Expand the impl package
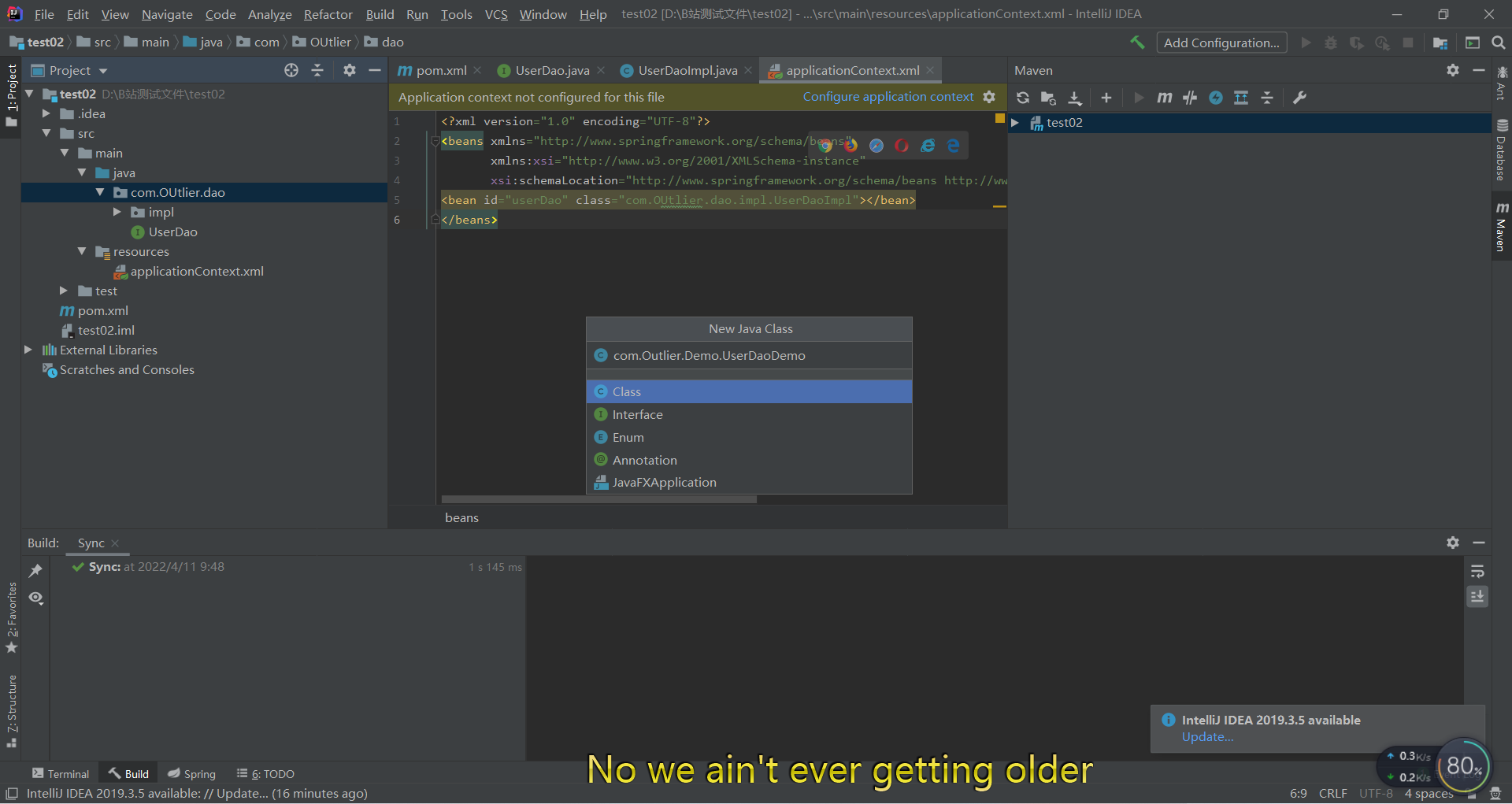 [117, 212]
